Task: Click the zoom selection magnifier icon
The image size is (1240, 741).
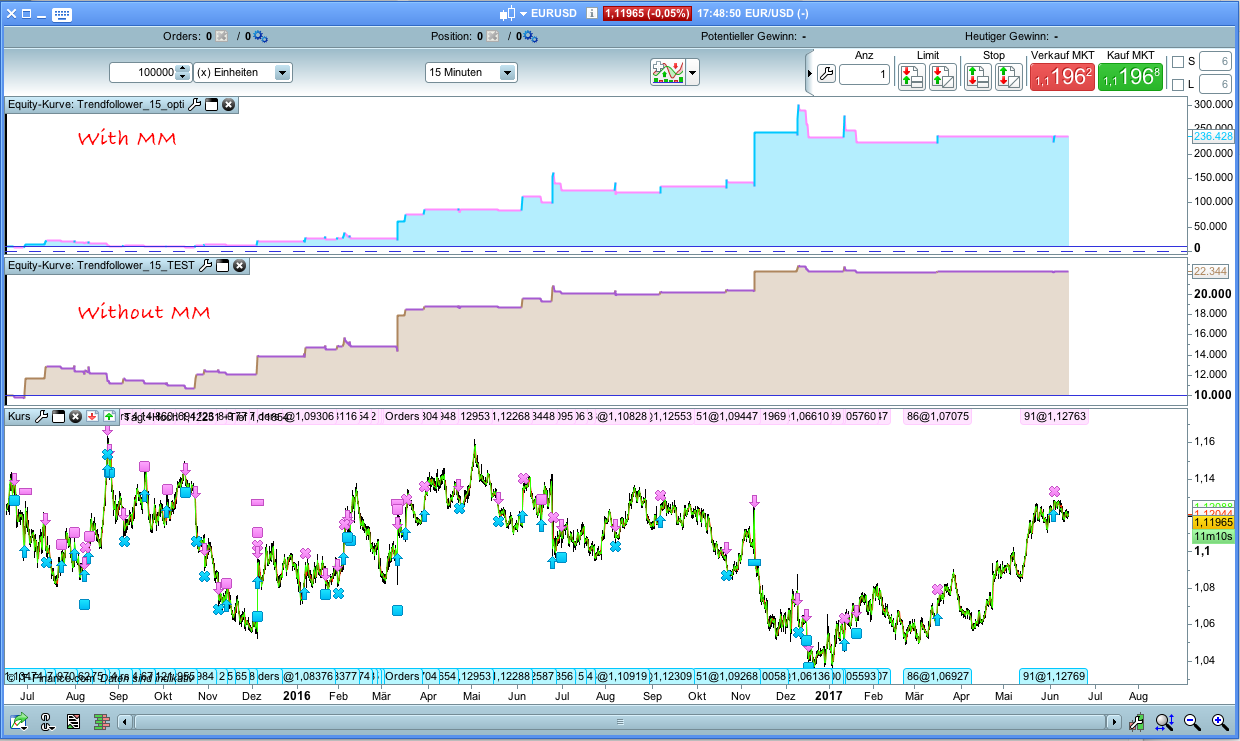Action: (1165, 721)
